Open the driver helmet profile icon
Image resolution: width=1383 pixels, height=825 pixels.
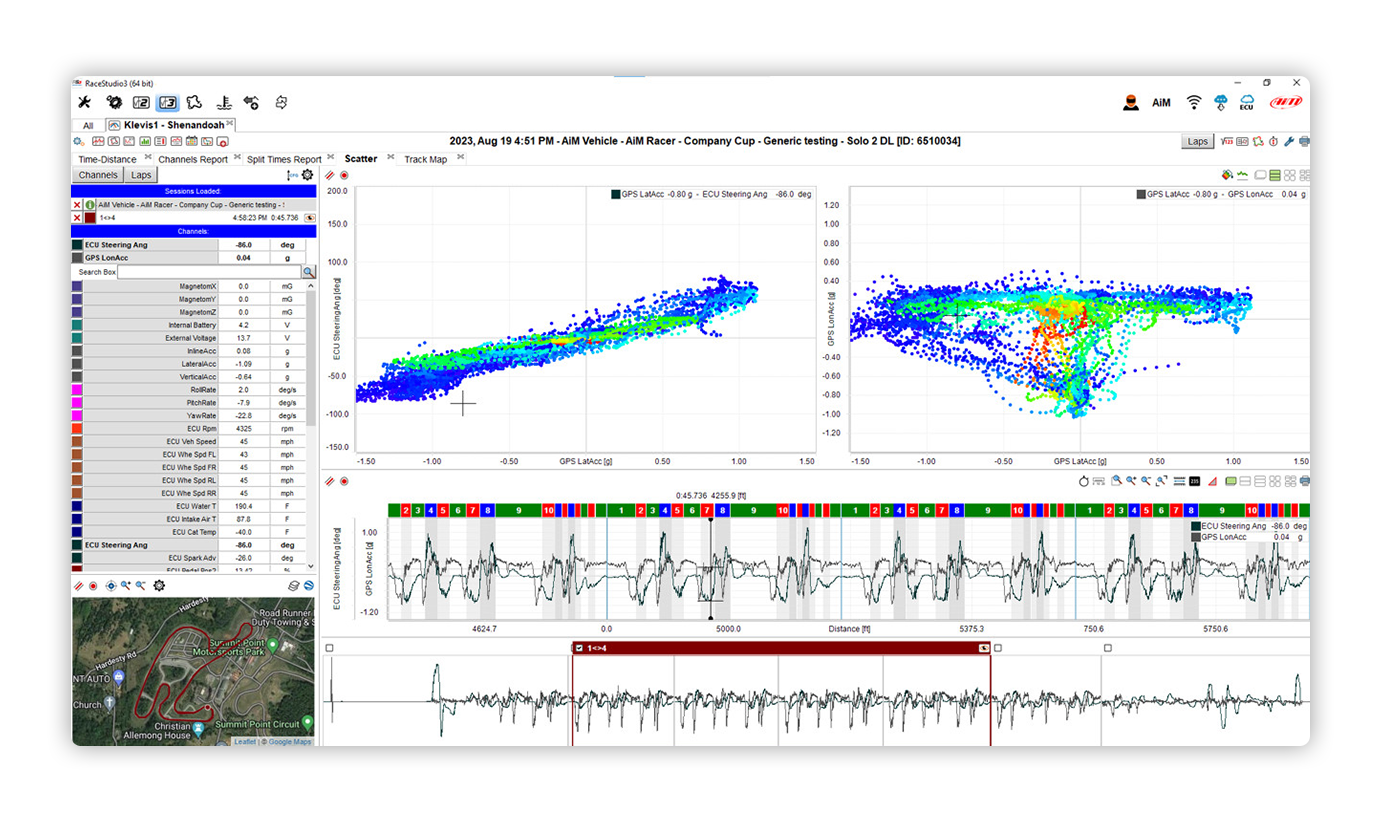click(1131, 102)
